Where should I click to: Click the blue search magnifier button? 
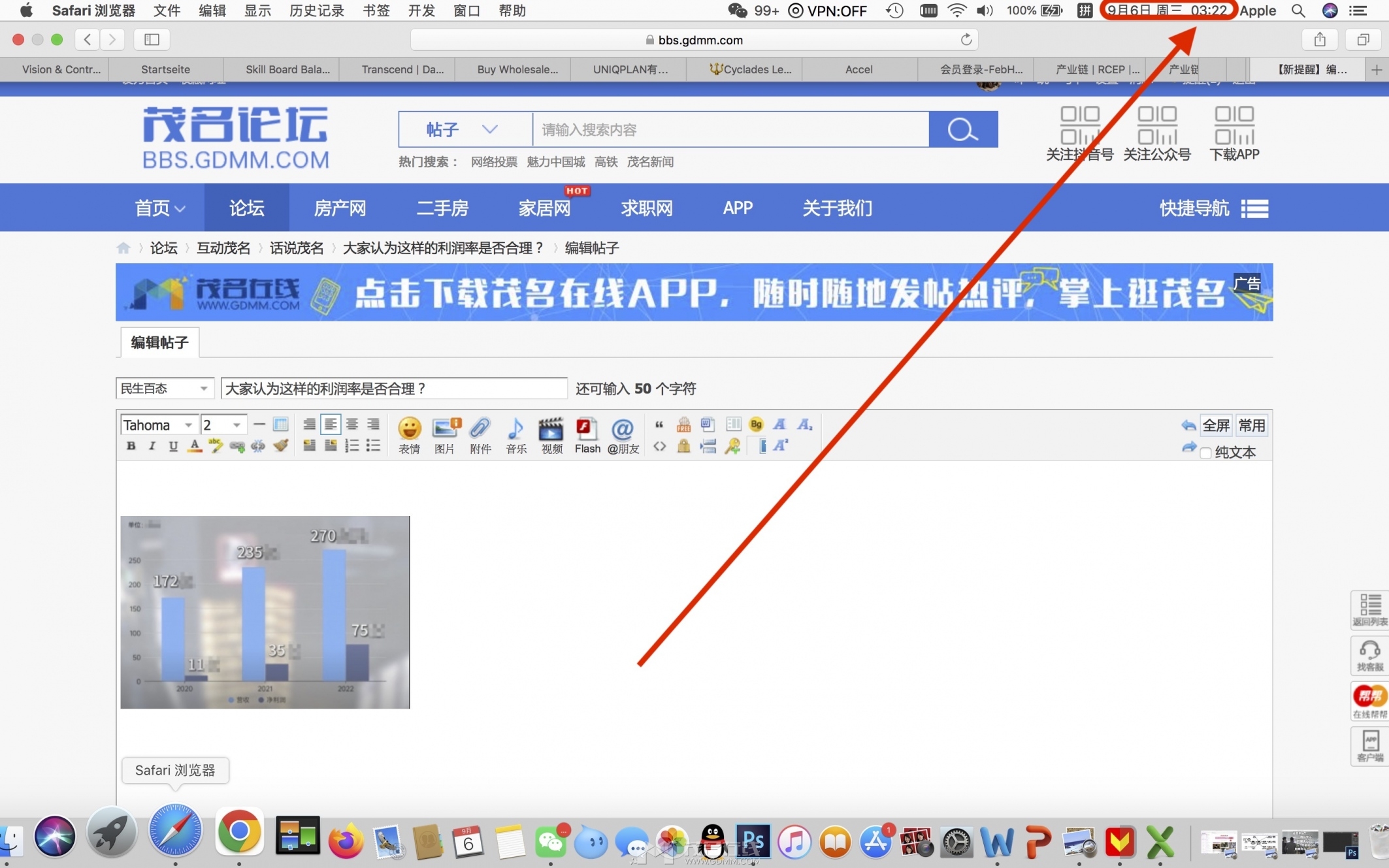[x=962, y=129]
